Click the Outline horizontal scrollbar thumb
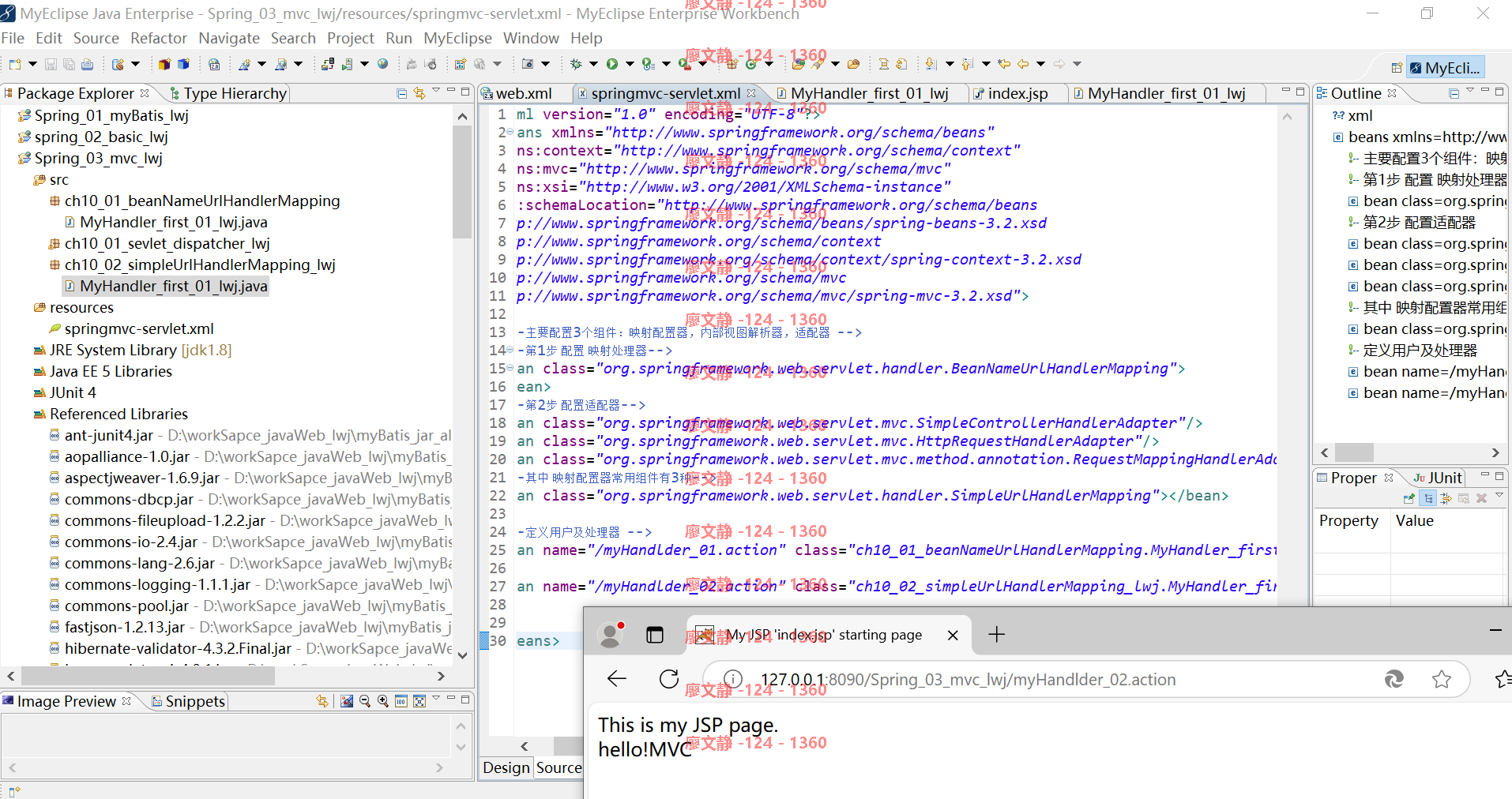The image size is (1512, 799). click(x=1354, y=452)
